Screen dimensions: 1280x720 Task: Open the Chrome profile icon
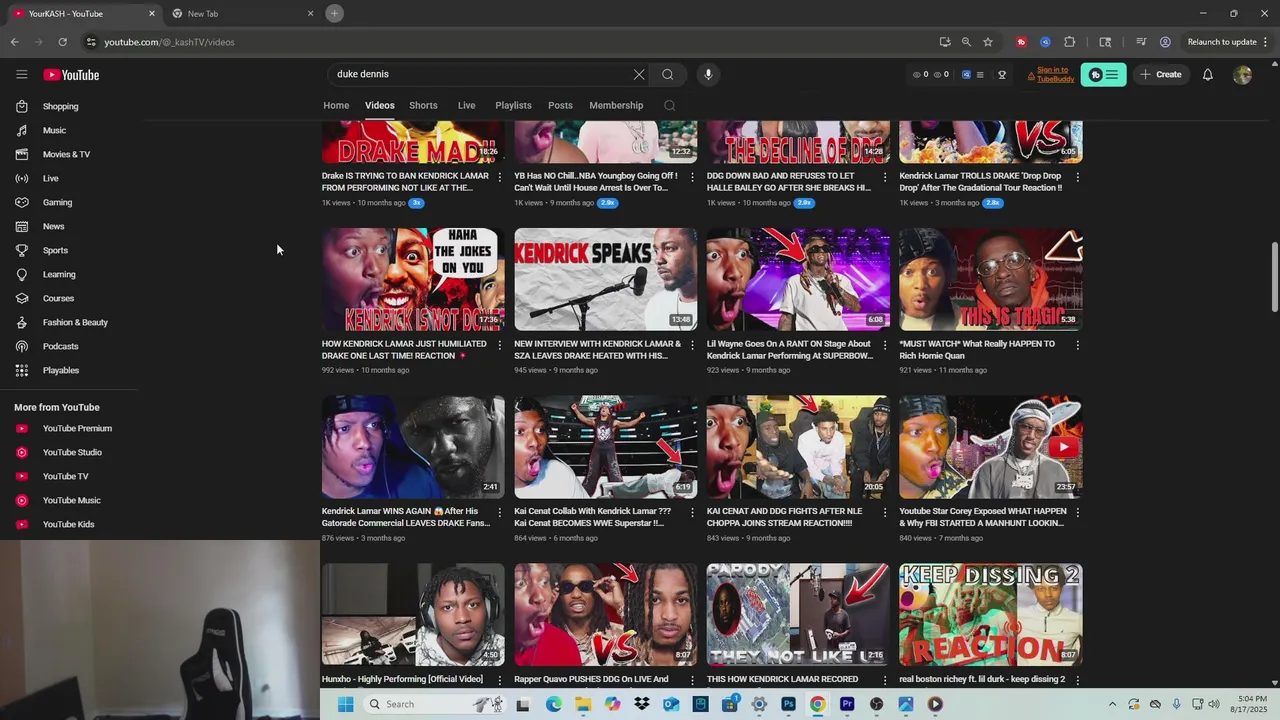[1165, 42]
